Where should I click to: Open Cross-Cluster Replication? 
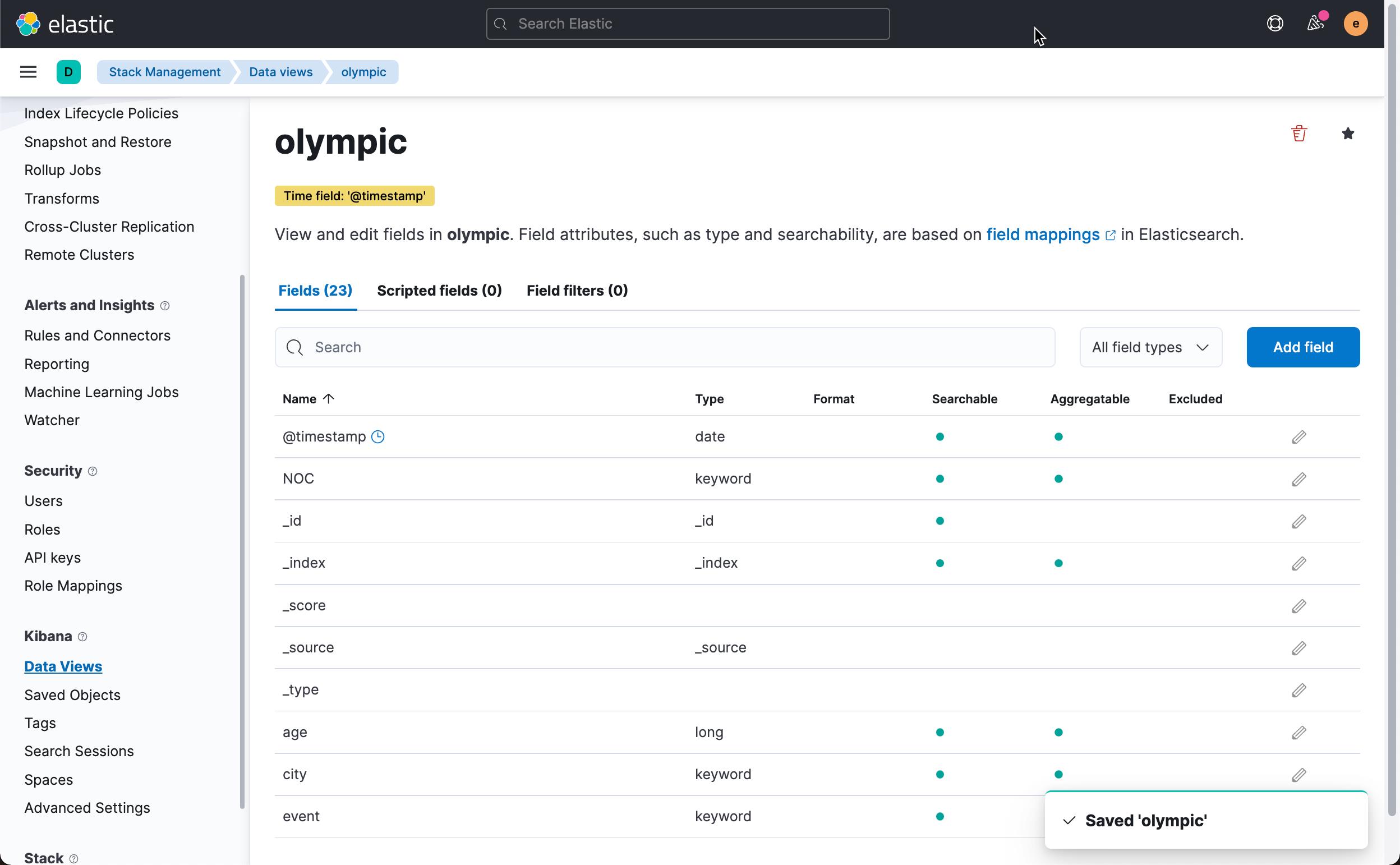point(109,227)
